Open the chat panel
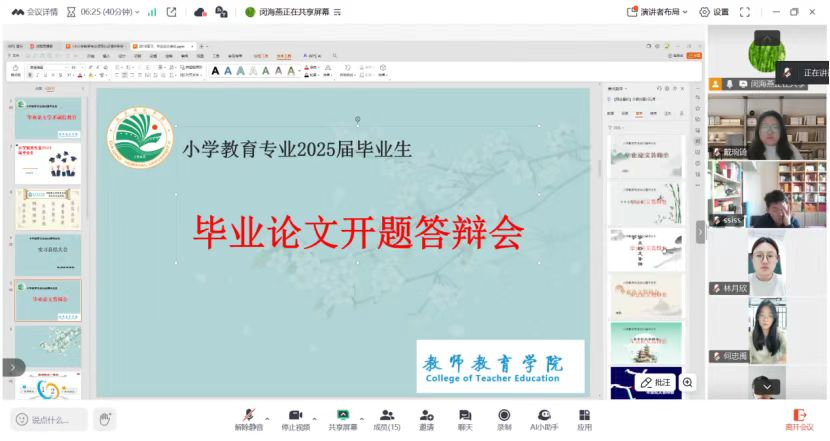Viewport: 830px width, 441px height. coord(465,416)
